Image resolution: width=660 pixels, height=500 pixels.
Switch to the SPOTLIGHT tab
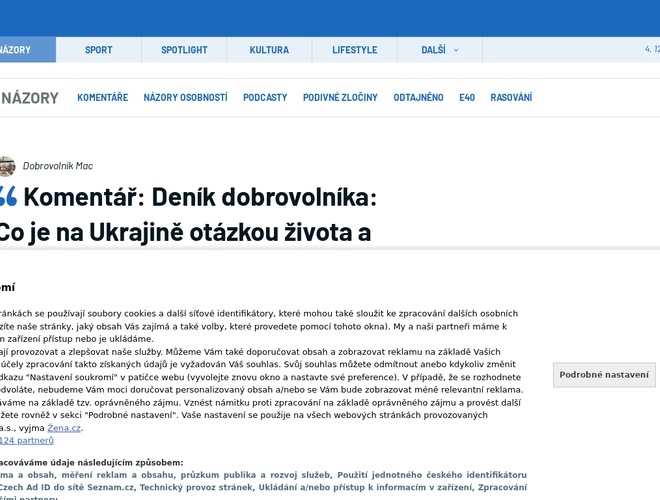[x=184, y=50]
